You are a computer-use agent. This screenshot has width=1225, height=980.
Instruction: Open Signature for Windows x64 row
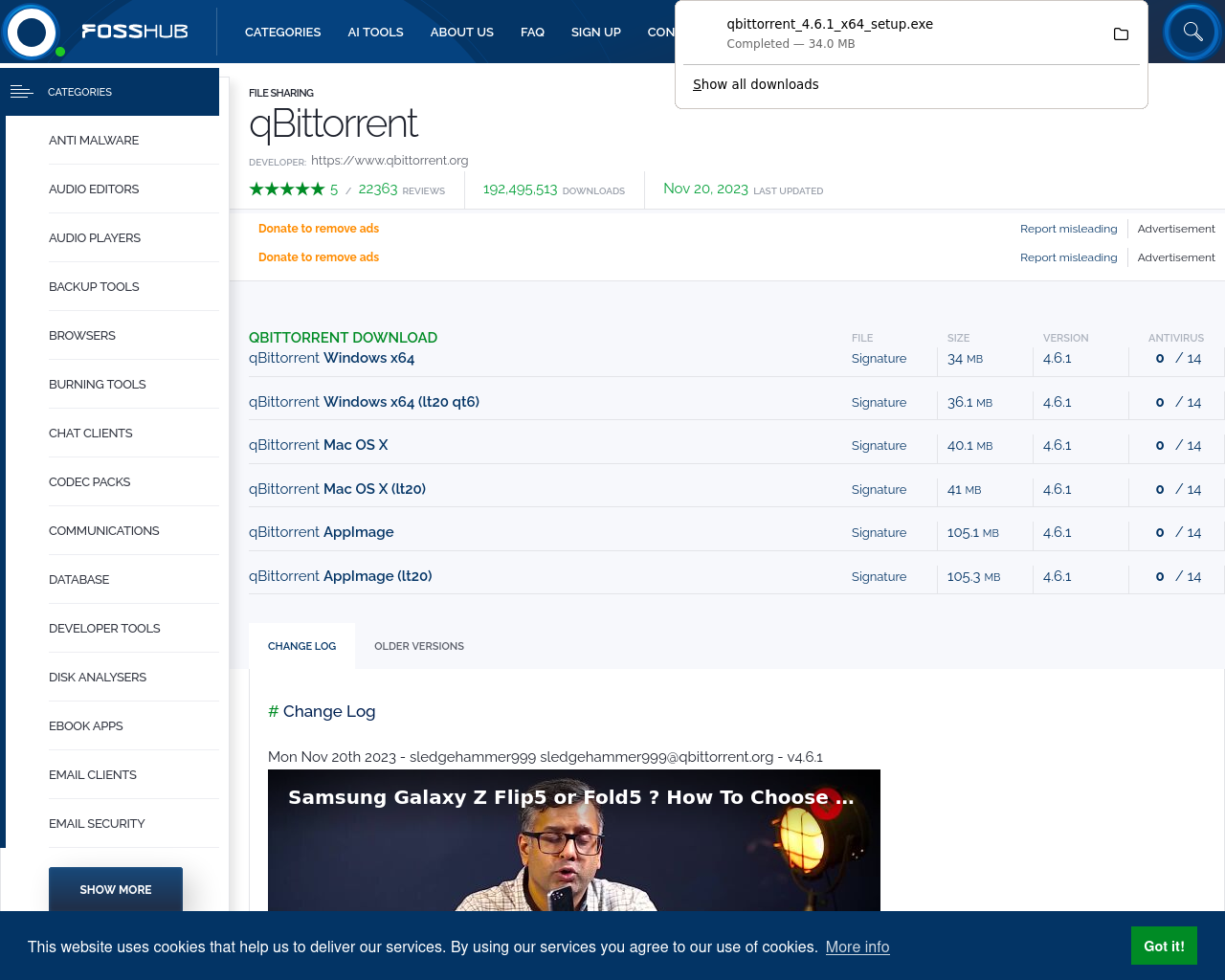[x=879, y=358]
